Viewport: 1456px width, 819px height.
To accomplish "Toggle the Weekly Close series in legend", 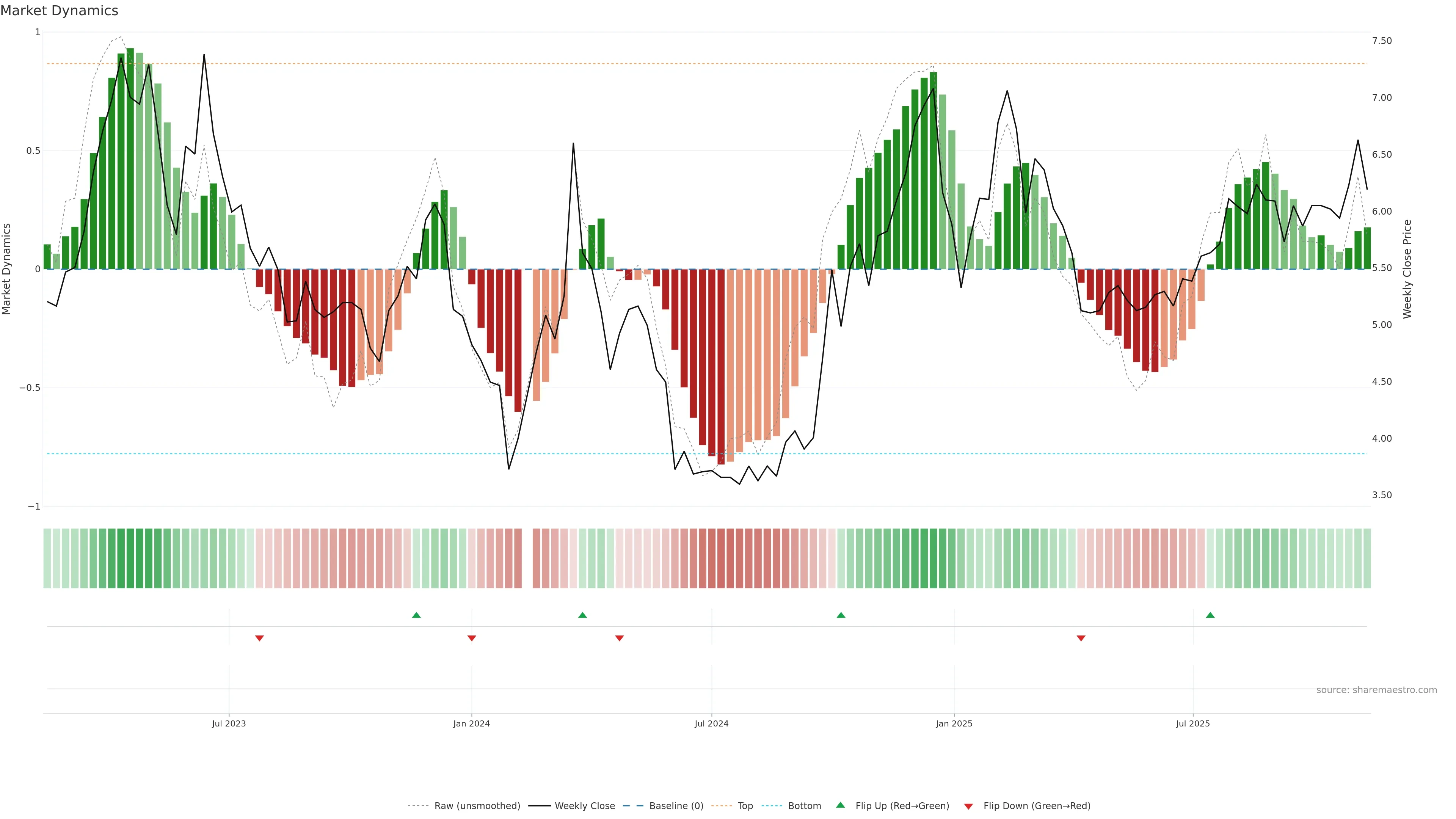I will click(584, 806).
